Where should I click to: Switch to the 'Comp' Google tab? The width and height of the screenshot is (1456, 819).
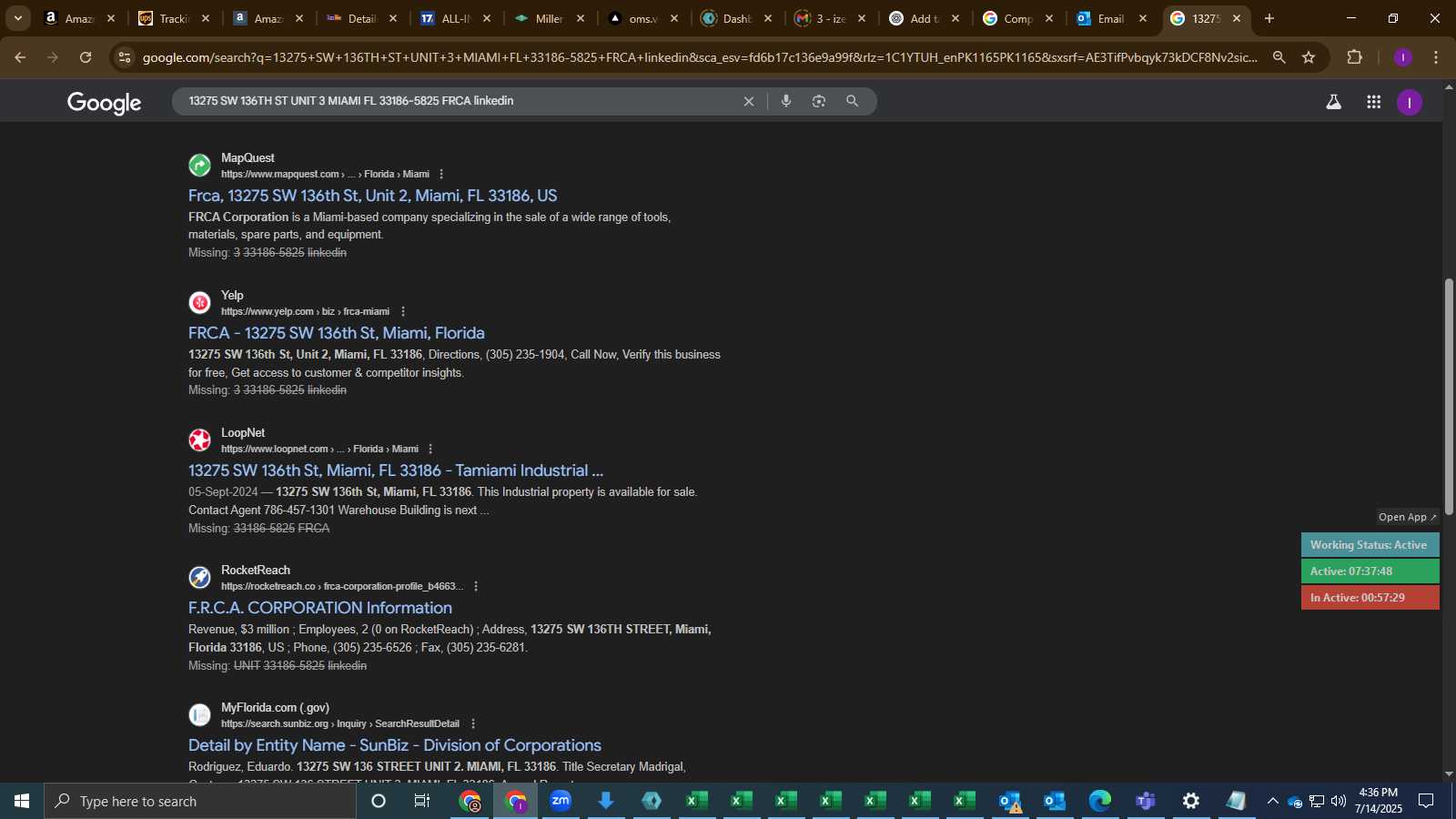click(1017, 18)
